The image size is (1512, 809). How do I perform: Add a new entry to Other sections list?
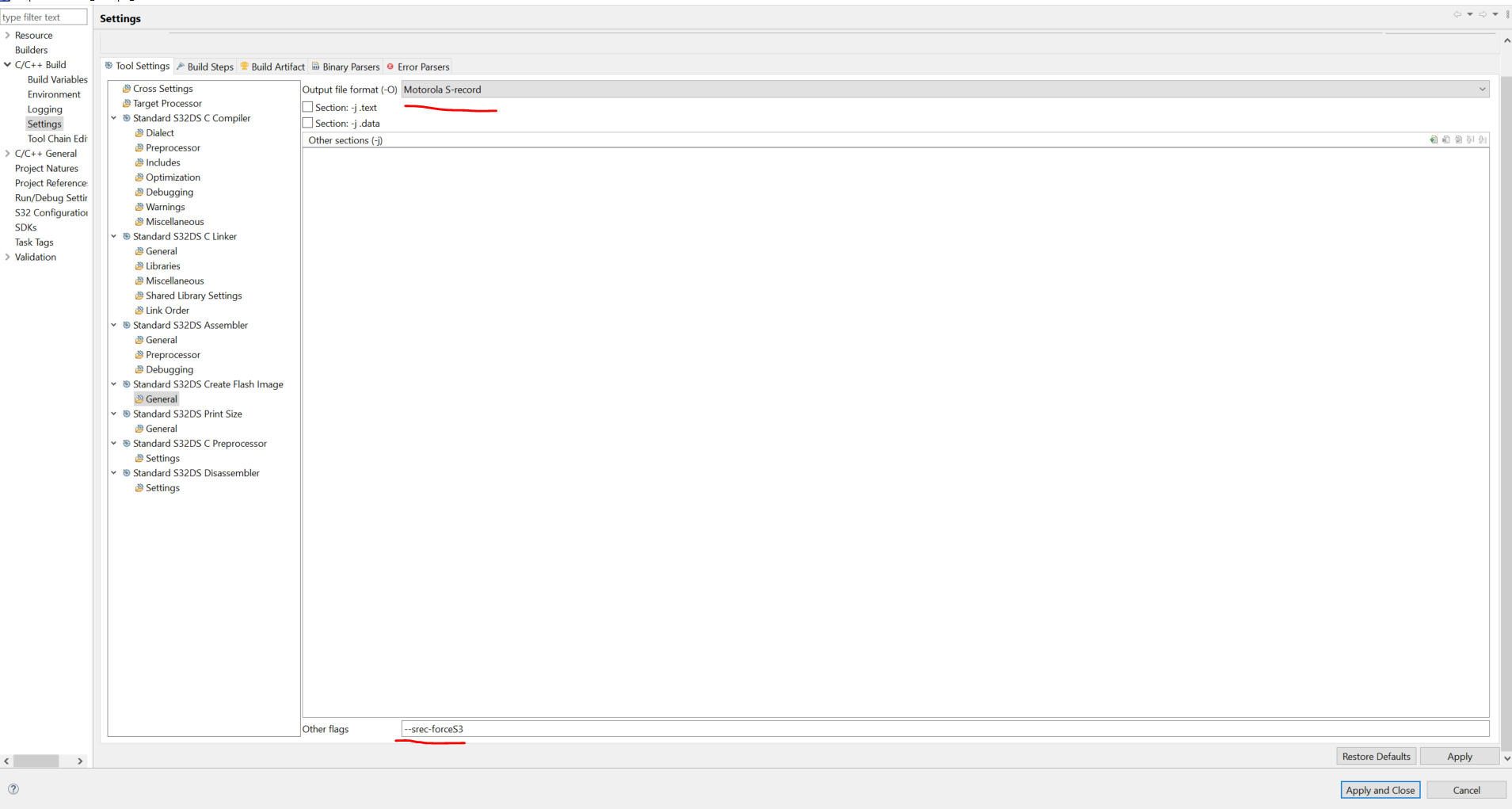tap(1434, 139)
